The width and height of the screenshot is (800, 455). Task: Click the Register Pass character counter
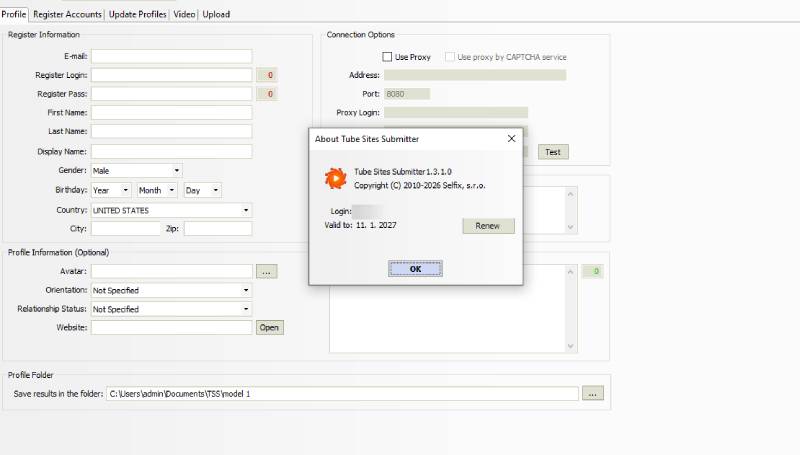point(267,94)
